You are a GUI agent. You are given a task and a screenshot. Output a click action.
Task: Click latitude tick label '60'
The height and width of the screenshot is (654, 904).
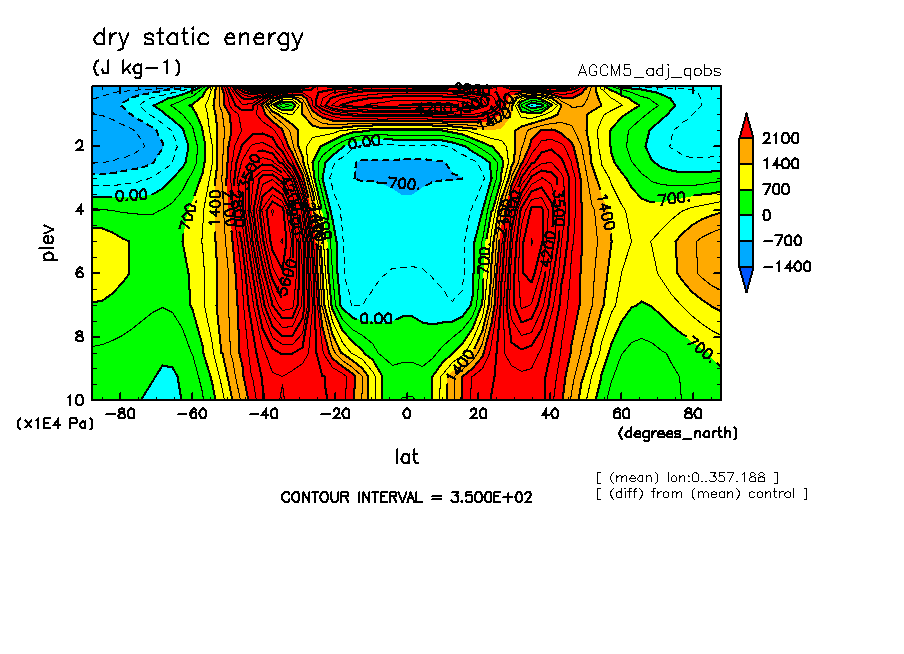622,414
